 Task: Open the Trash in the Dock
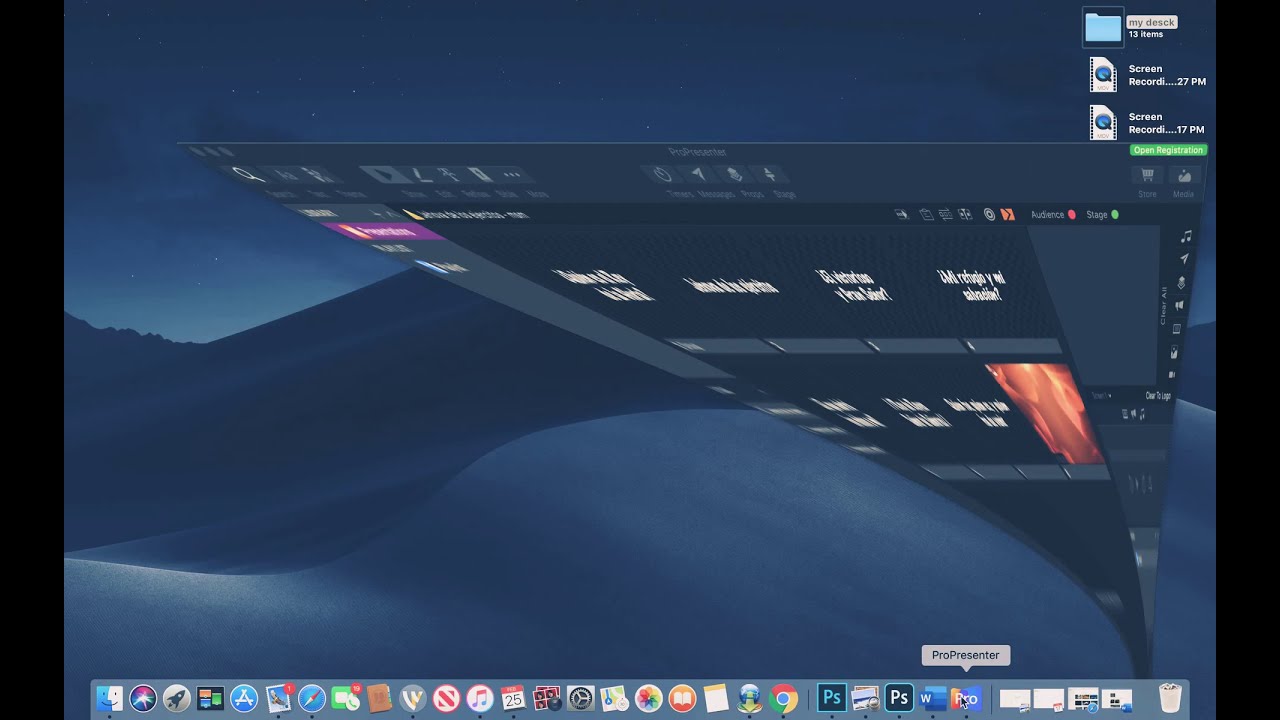pyautogui.click(x=1170, y=697)
